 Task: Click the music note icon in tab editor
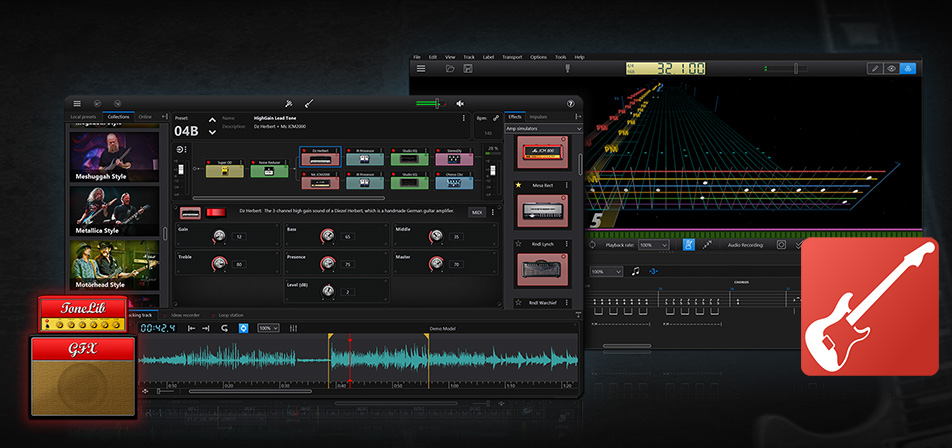coord(636,271)
